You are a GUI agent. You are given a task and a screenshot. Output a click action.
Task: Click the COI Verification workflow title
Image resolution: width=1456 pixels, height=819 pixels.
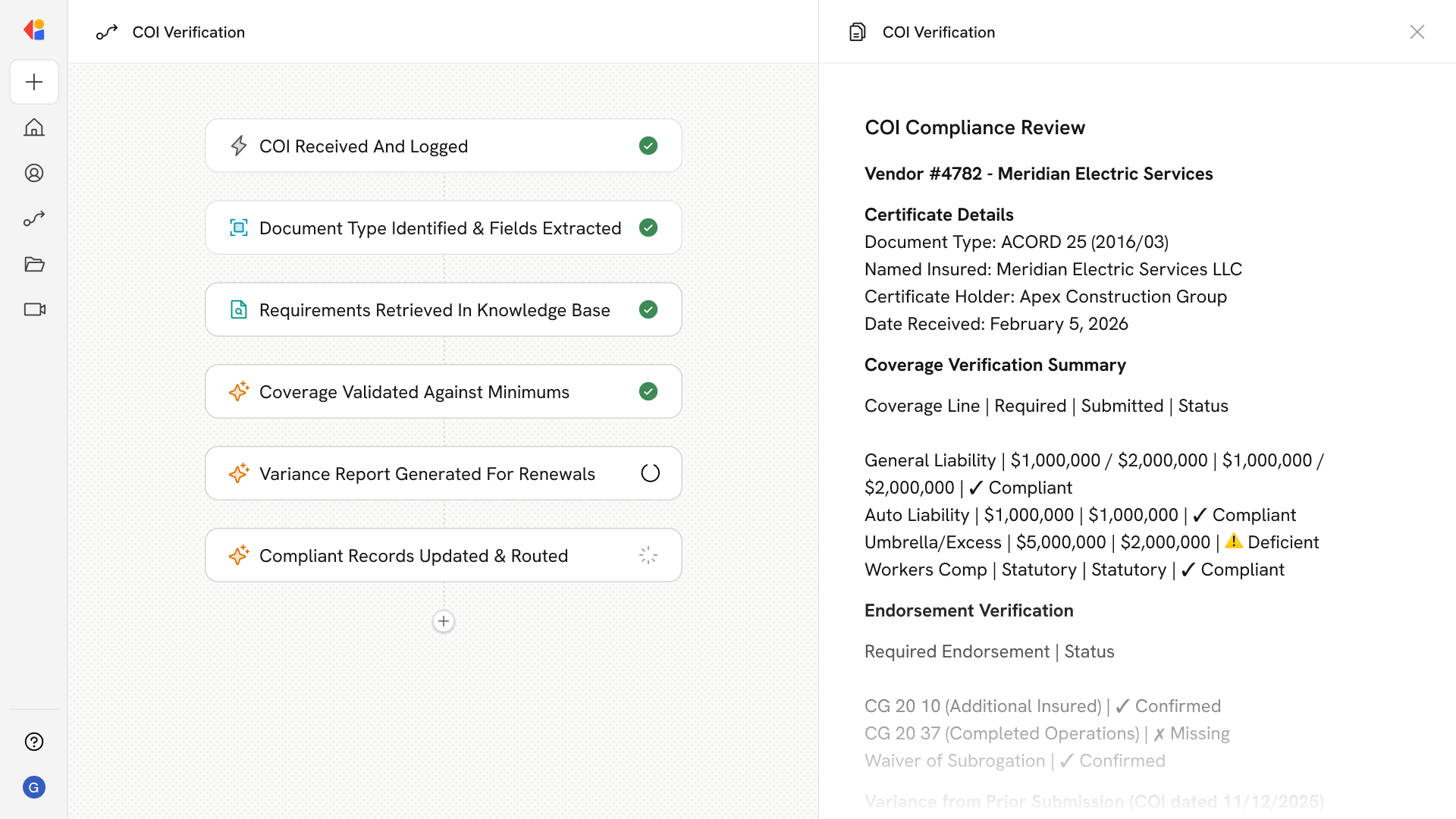[188, 32]
